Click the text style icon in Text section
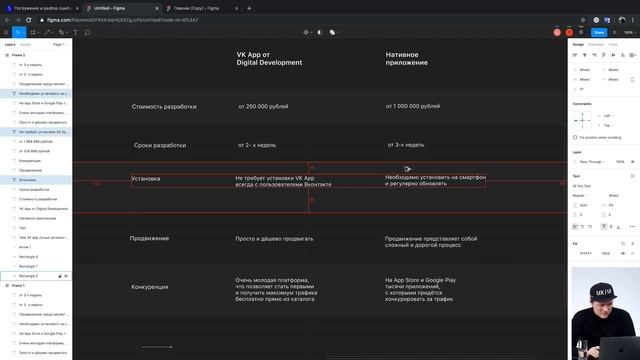This screenshot has width=640, height=360. (633, 176)
